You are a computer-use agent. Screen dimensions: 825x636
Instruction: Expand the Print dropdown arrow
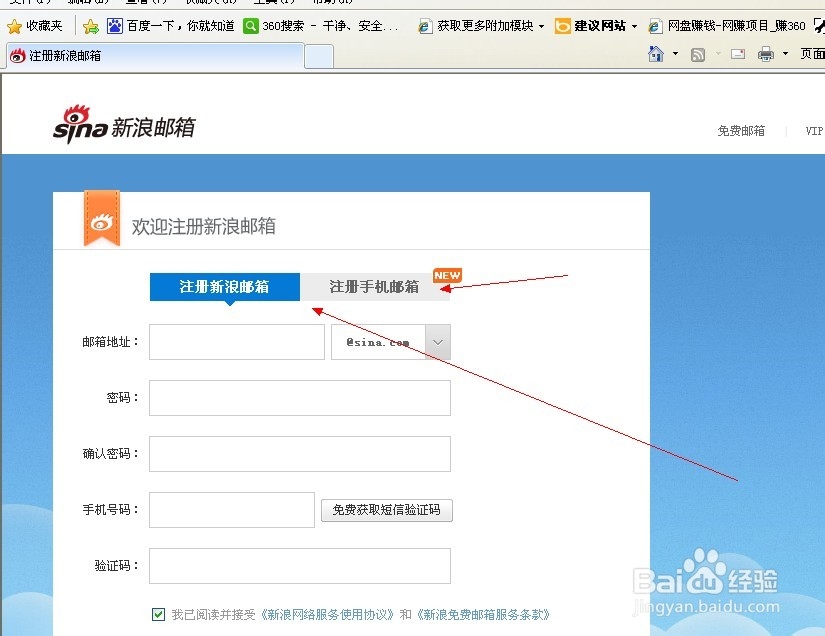point(786,54)
